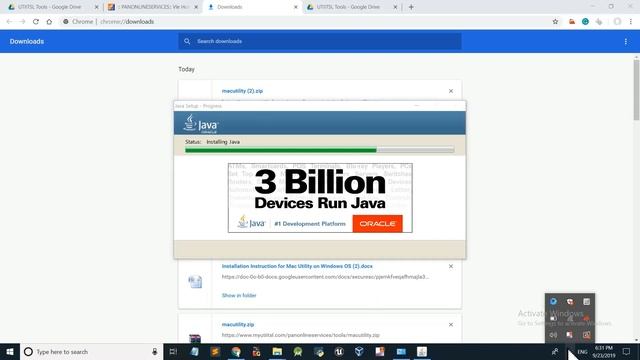The width and height of the screenshot is (640, 360).
Task: Open the Action Center notifications icon
Action: (x=627, y=352)
